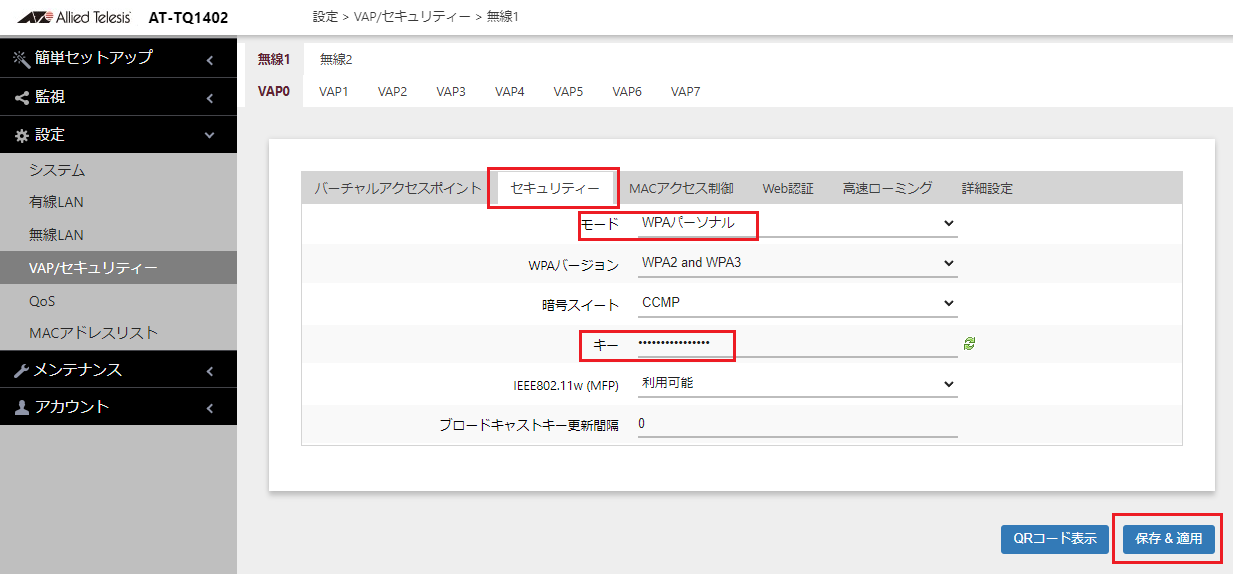Image resolution: width=1233 pixels, height=574 pixels.
Task: Select the VAP3 tab
Action: pyautogui.click(x=451, y=91)
